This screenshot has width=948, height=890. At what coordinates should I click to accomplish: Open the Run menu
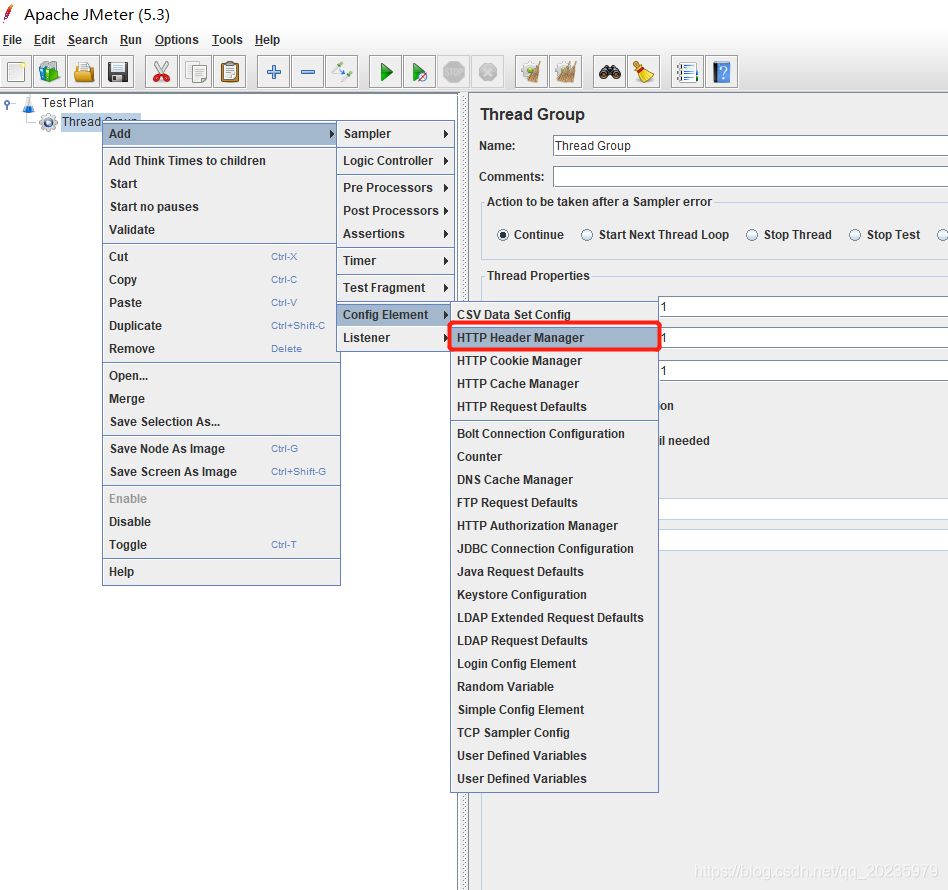pos(131,40)
